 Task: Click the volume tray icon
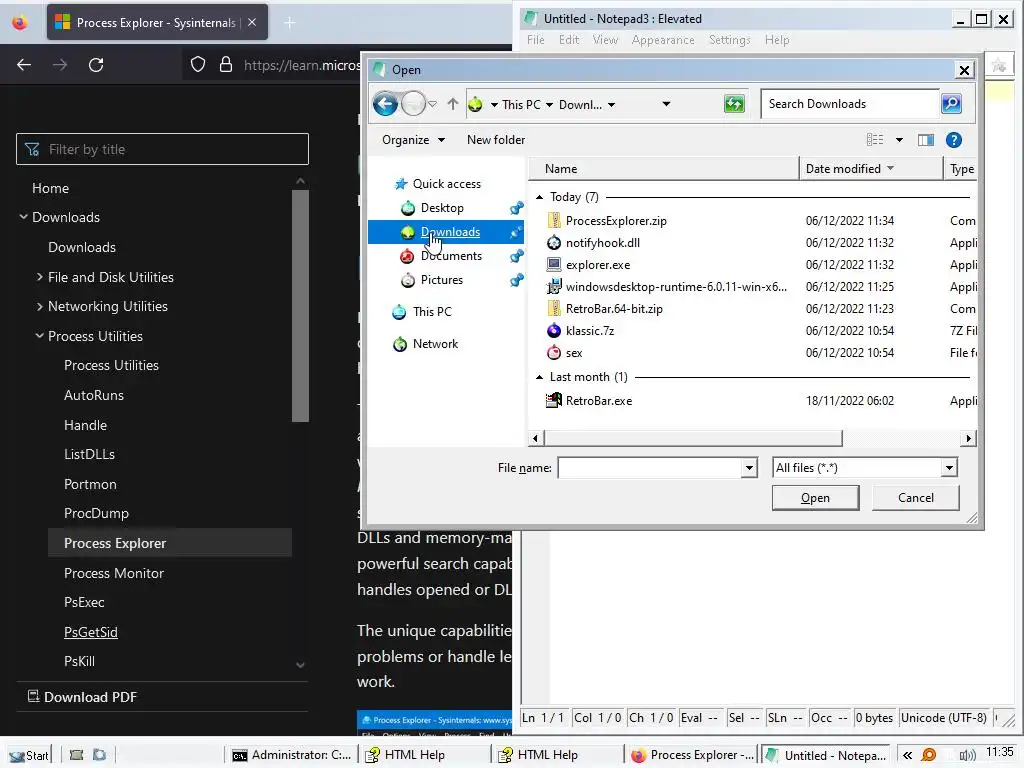click(967, 755)
